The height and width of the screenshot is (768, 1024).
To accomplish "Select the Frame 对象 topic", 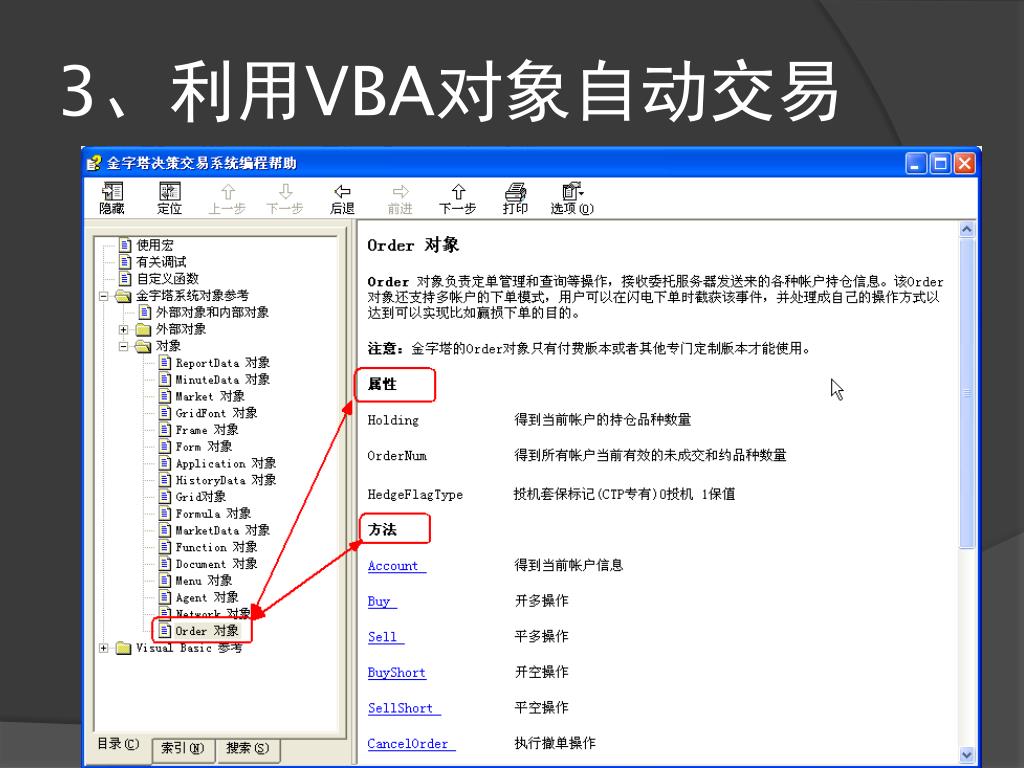I will click(207, 430).
